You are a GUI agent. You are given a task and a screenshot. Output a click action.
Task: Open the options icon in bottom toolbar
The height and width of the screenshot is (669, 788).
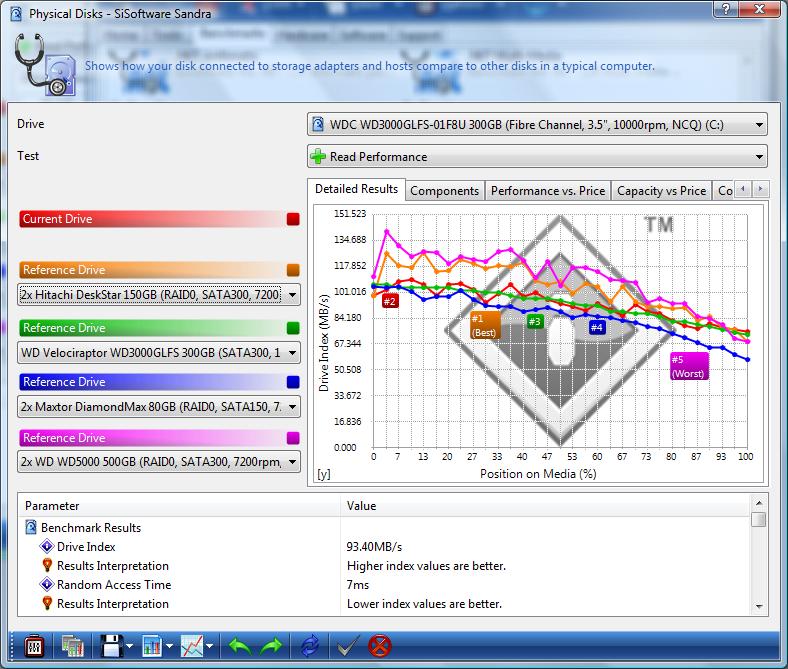[34, 646]
